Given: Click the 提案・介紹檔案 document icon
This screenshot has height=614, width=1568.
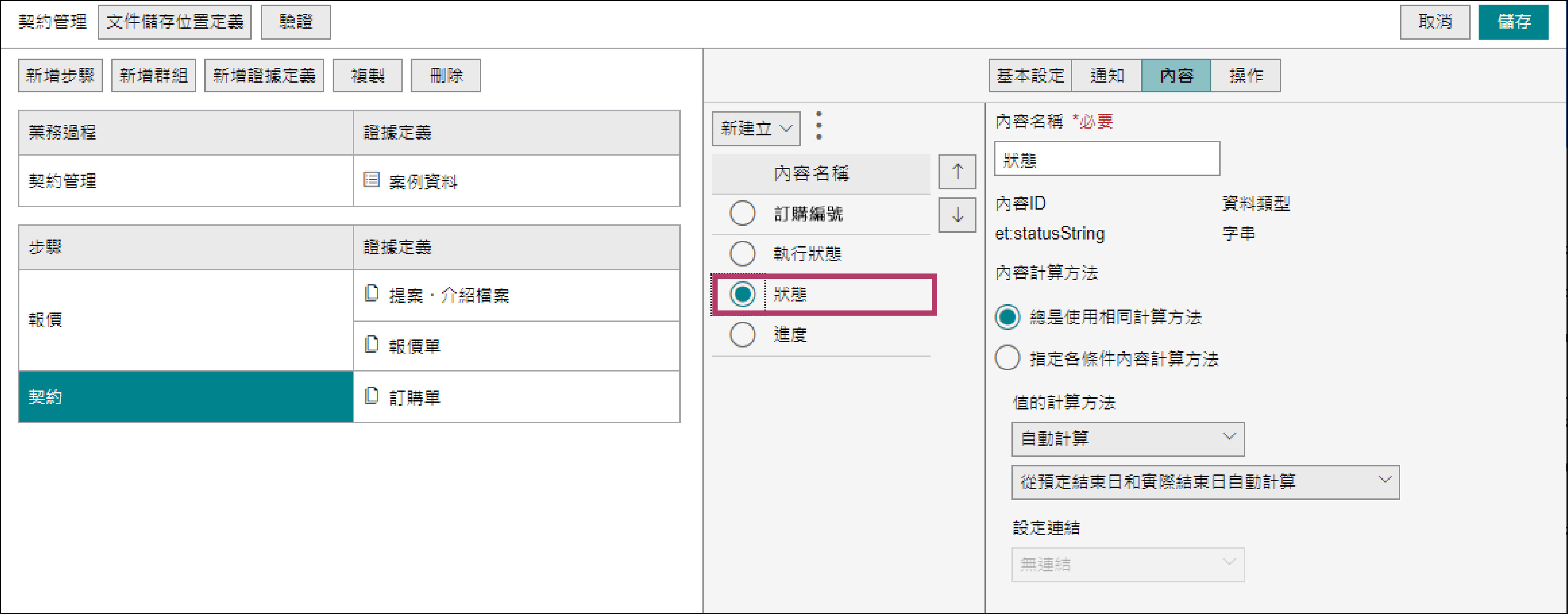Looking at the screenshot, I should coord(371,294).
